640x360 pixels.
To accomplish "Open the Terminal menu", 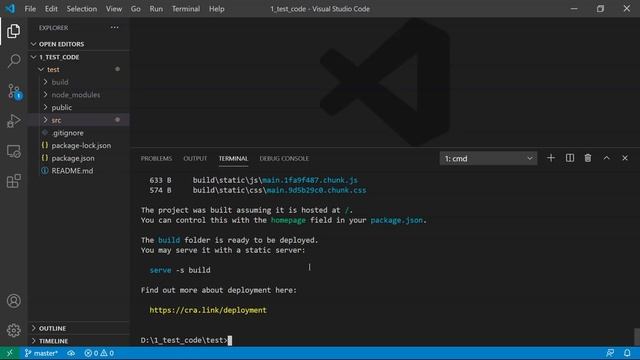I will point(186,9).
